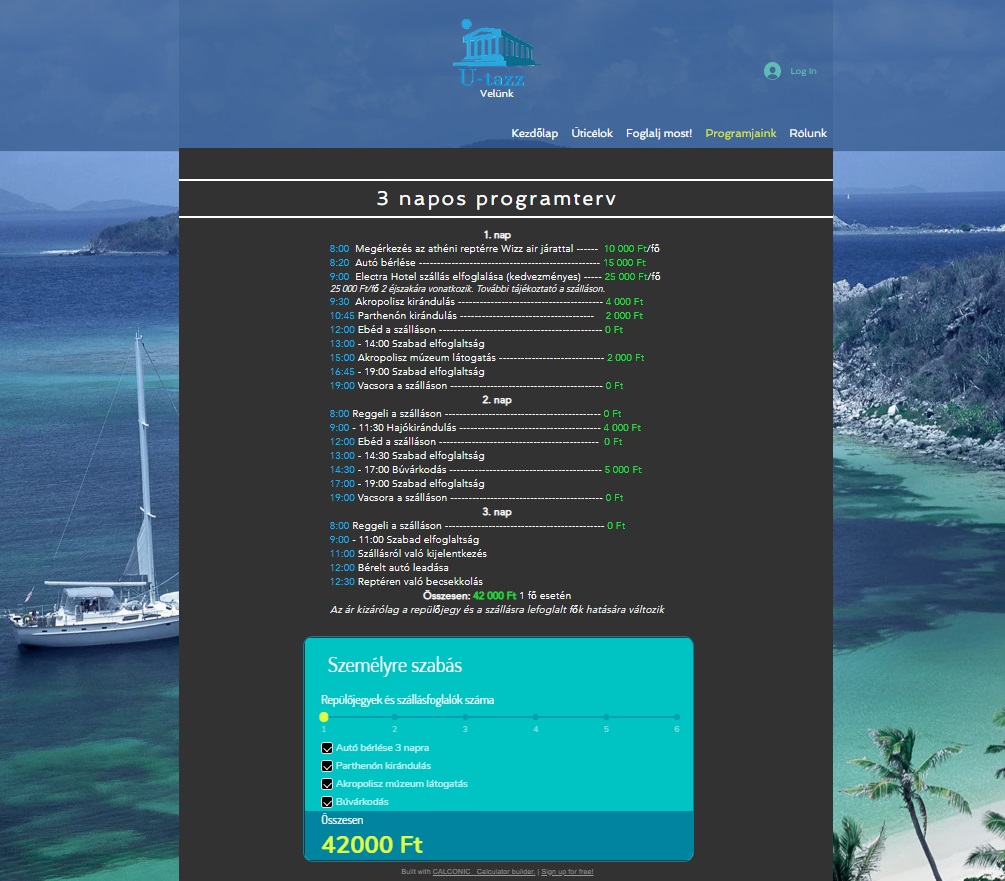Viewport: 1005px width, 881px height.
Task: Open the CALCONIC Calculator builder link
Action: pos(484,872)
